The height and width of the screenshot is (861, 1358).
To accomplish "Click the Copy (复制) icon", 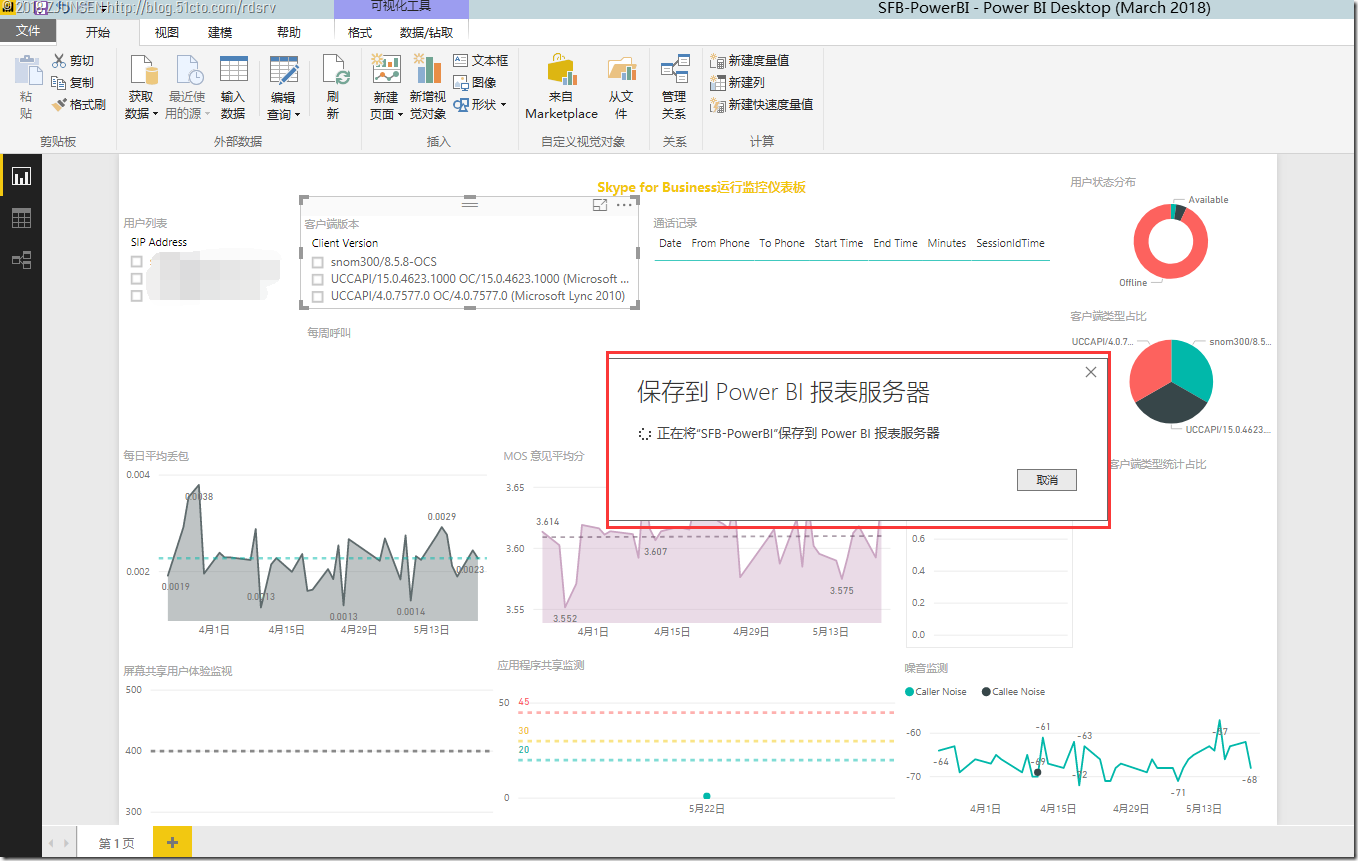I will coord(58,83).
